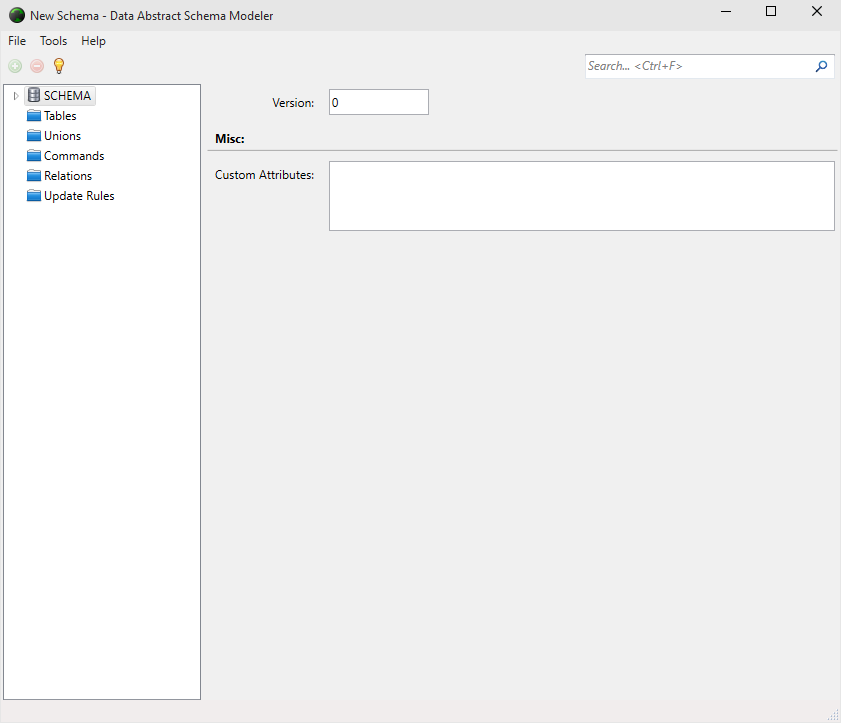841x723 pixels.
Task: Click the Version label
Action: tap(293, 102)
